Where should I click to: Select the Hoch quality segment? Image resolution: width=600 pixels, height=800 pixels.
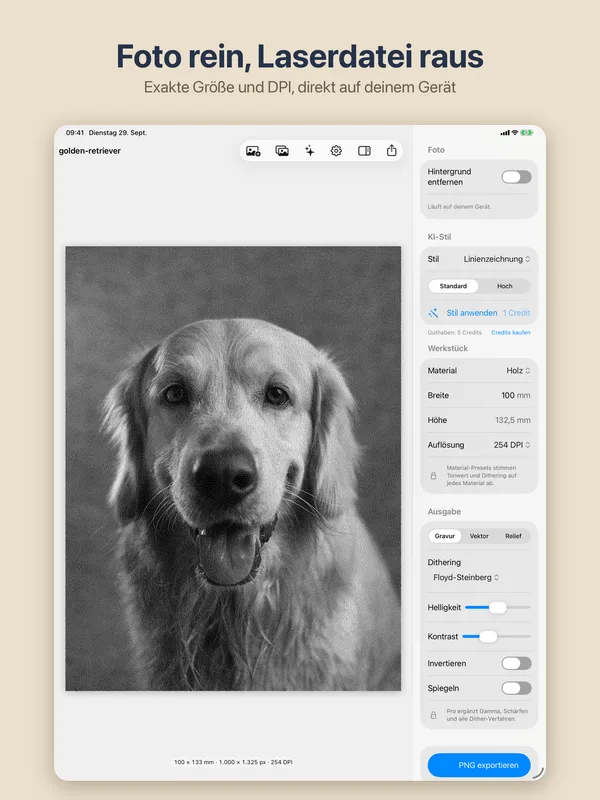505,286
